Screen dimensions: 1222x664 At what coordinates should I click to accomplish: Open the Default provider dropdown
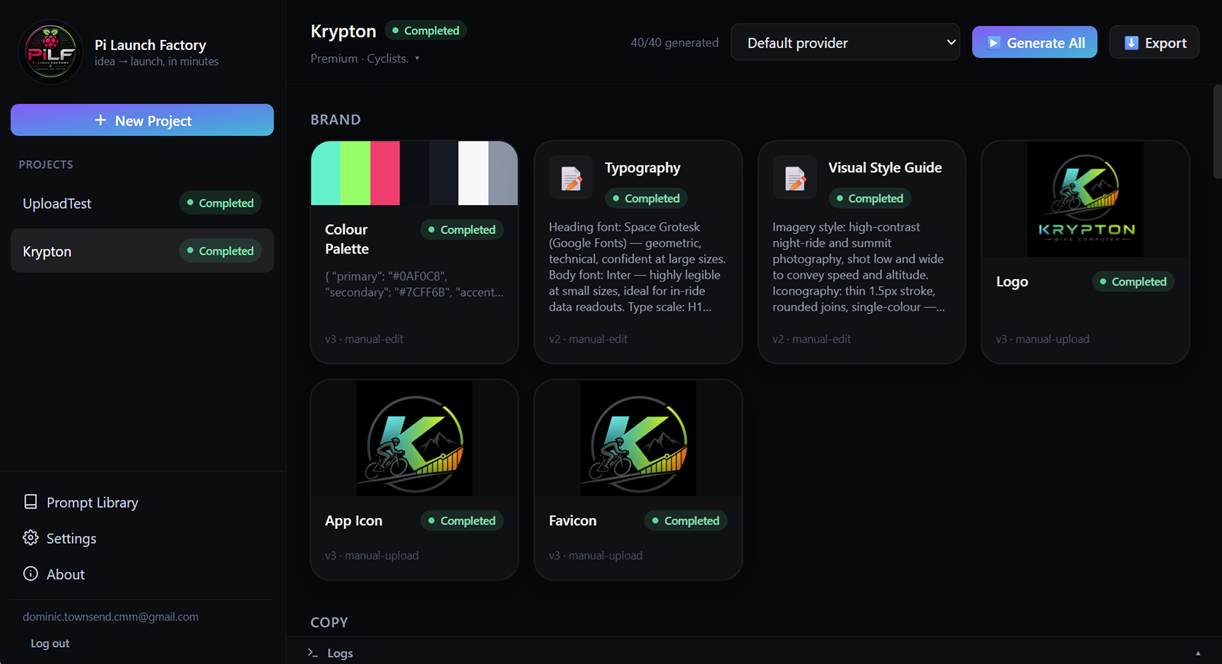845,43
